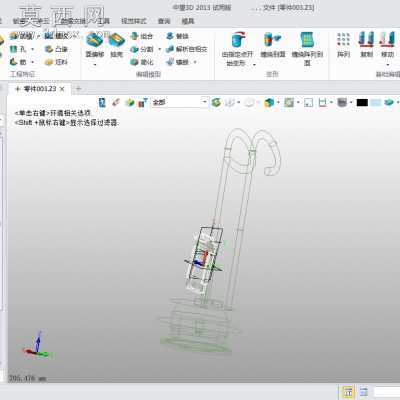Expand the 面偏移 dropdown arrow
400x400 pixels.
coord(95,64)
